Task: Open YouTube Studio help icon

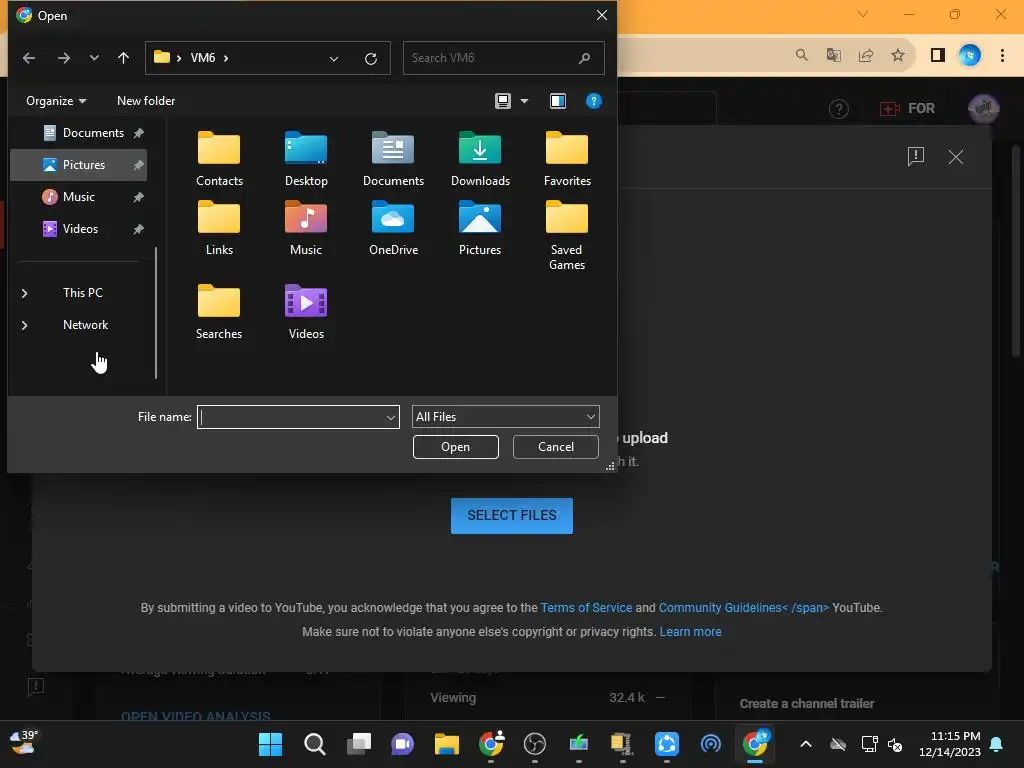Action: pos(839,108)
